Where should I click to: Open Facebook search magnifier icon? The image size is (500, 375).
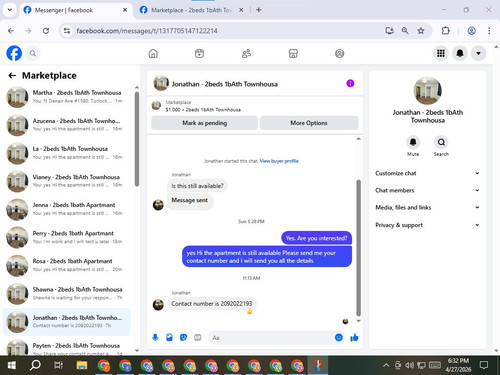[33, 53]
